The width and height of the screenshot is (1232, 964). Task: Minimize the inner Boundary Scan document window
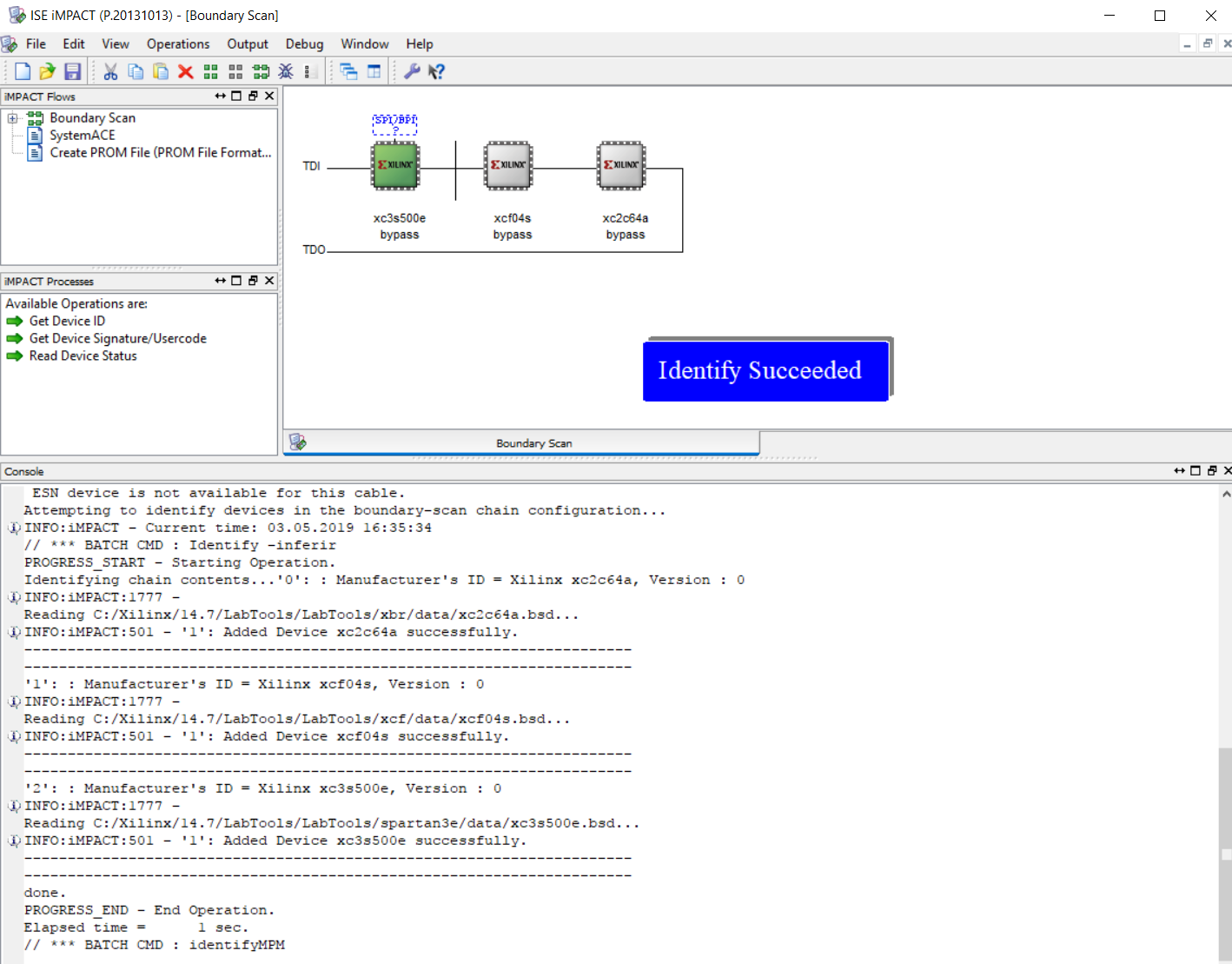1187,44
